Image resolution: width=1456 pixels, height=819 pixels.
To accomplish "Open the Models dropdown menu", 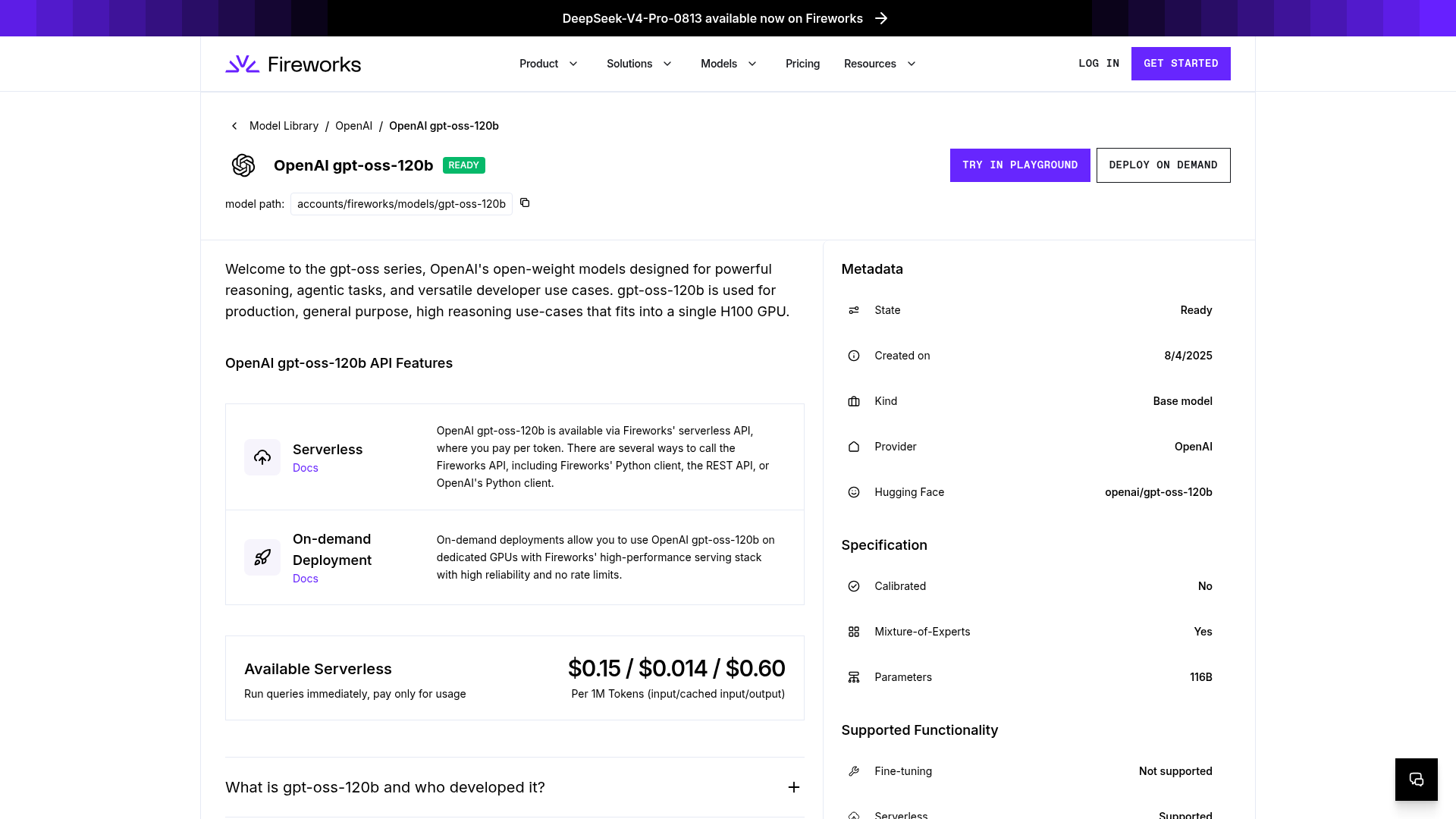I will 729,64.
